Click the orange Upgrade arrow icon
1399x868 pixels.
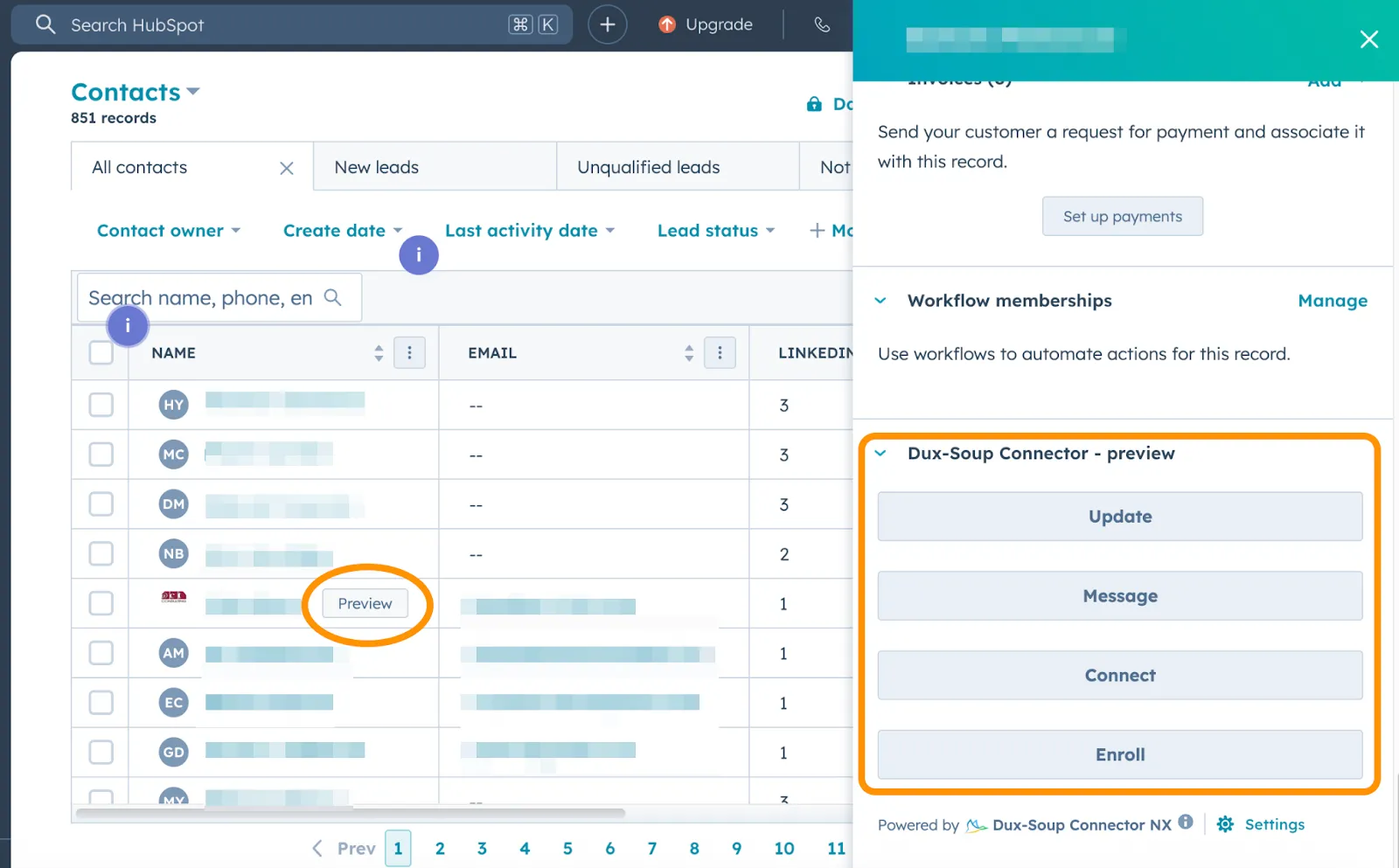[x=667, y=24]
